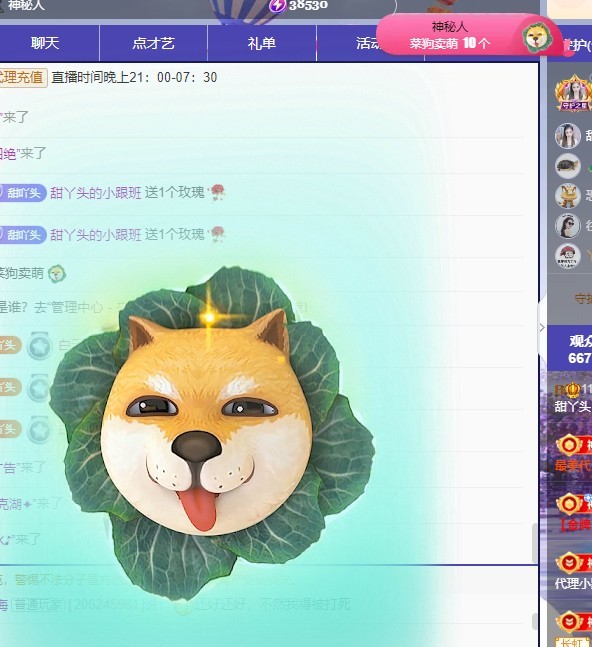Click the turtle avatar in guard list
This screenshot has height=647, width=592.
[x=568, y=166]
